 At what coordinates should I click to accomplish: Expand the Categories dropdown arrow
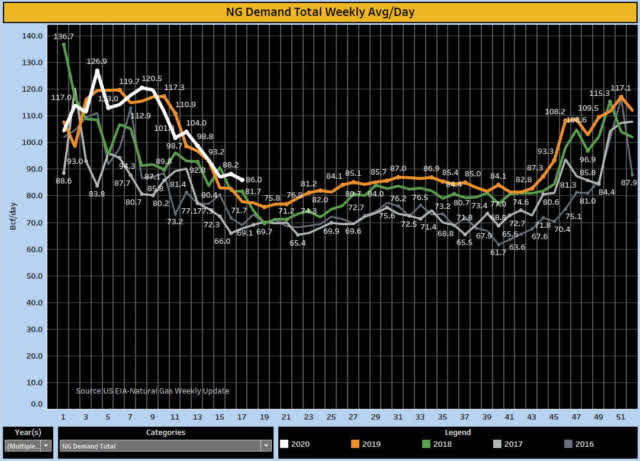point(266,445)
